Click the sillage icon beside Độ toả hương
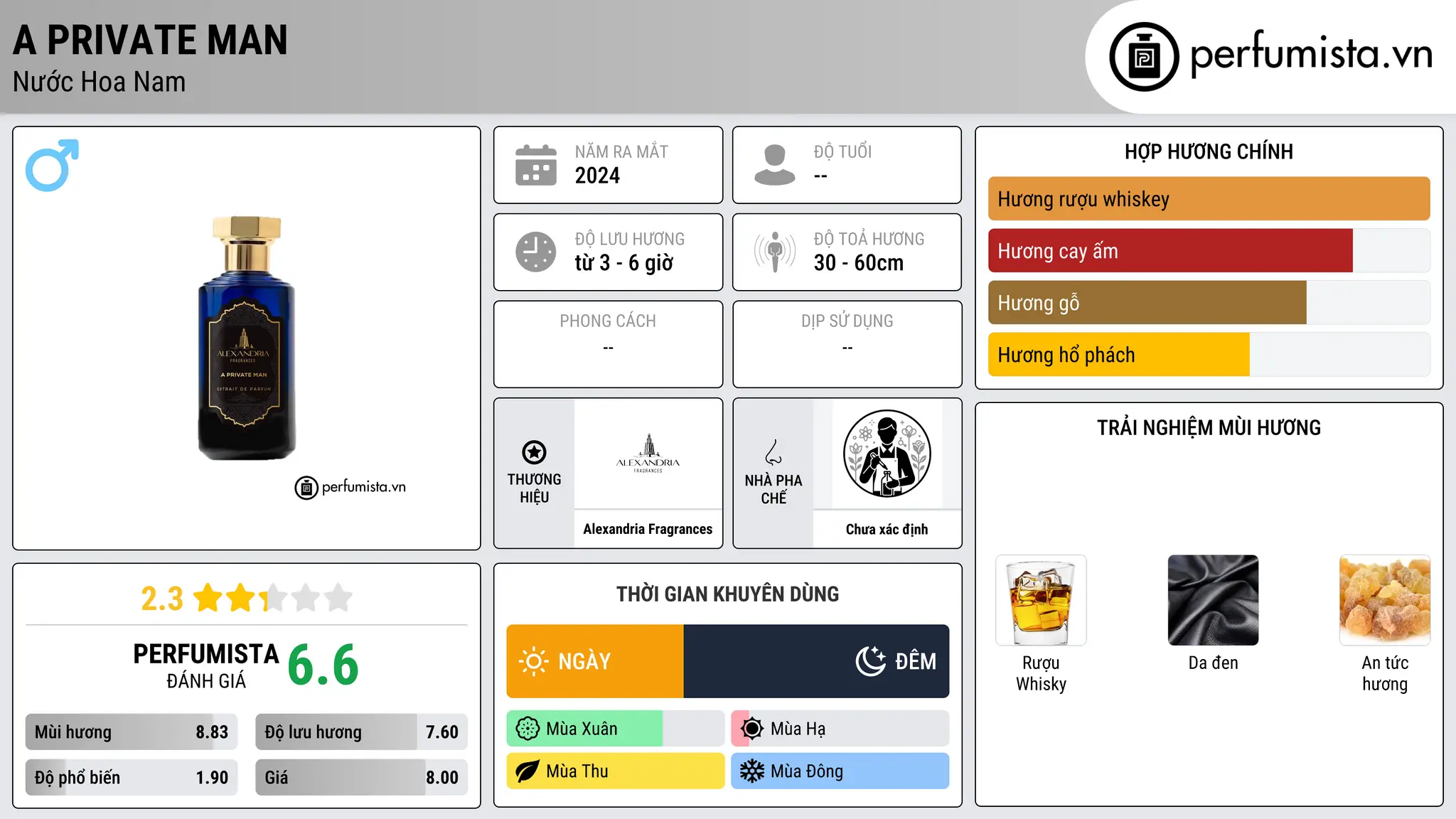 775,252
